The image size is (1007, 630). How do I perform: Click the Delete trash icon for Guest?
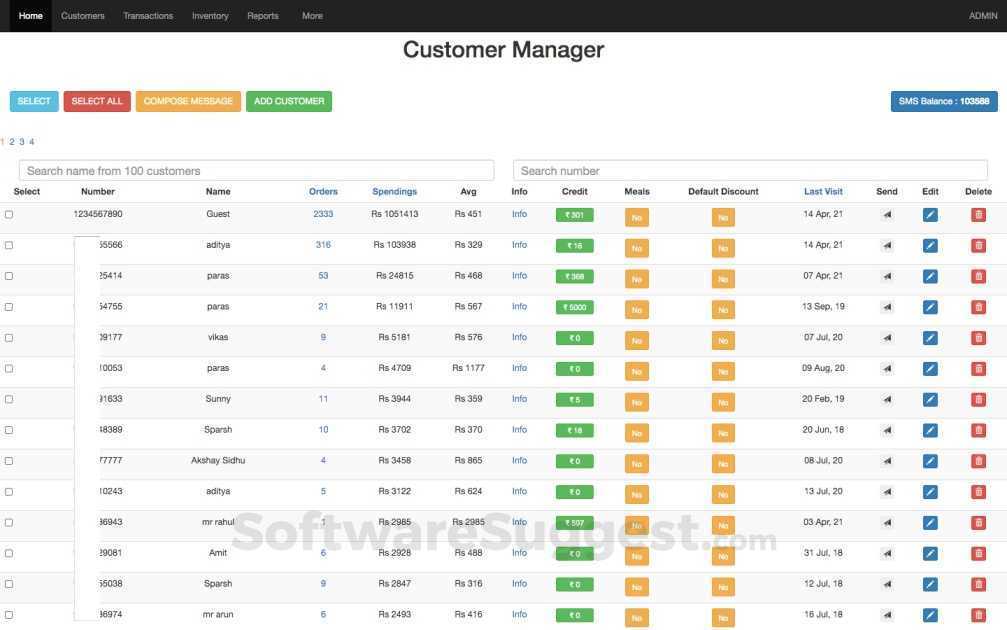point(977,212)
